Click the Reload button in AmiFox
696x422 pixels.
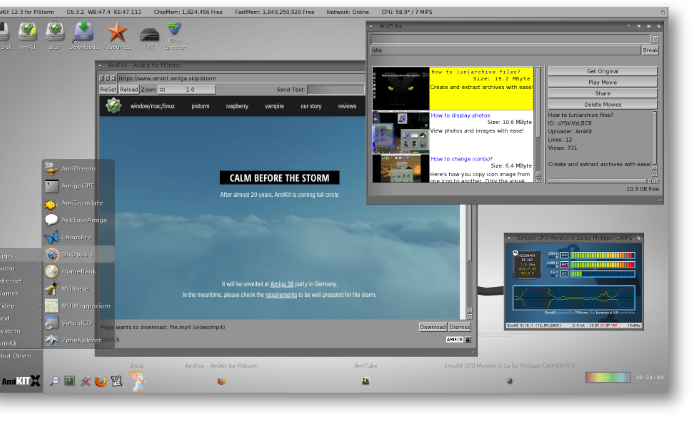click(x=129, y=90)
